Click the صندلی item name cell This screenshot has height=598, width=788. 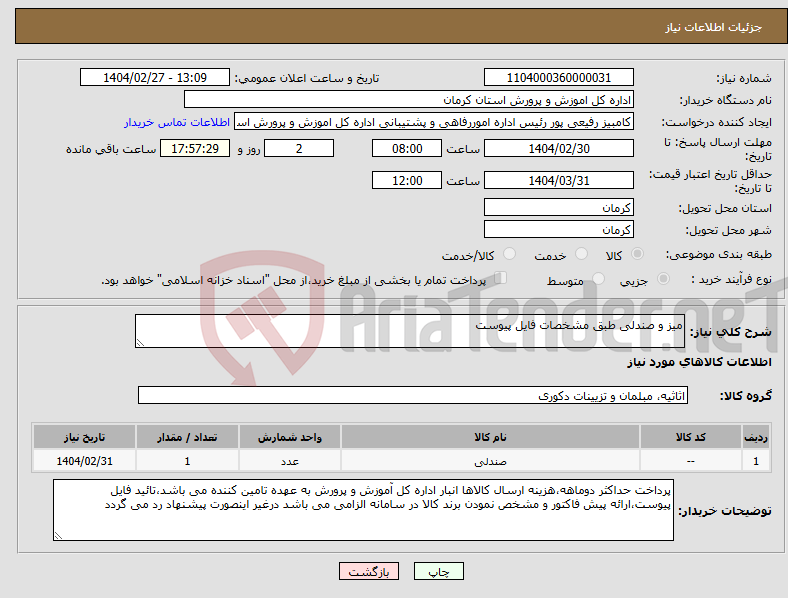(490, 461)
